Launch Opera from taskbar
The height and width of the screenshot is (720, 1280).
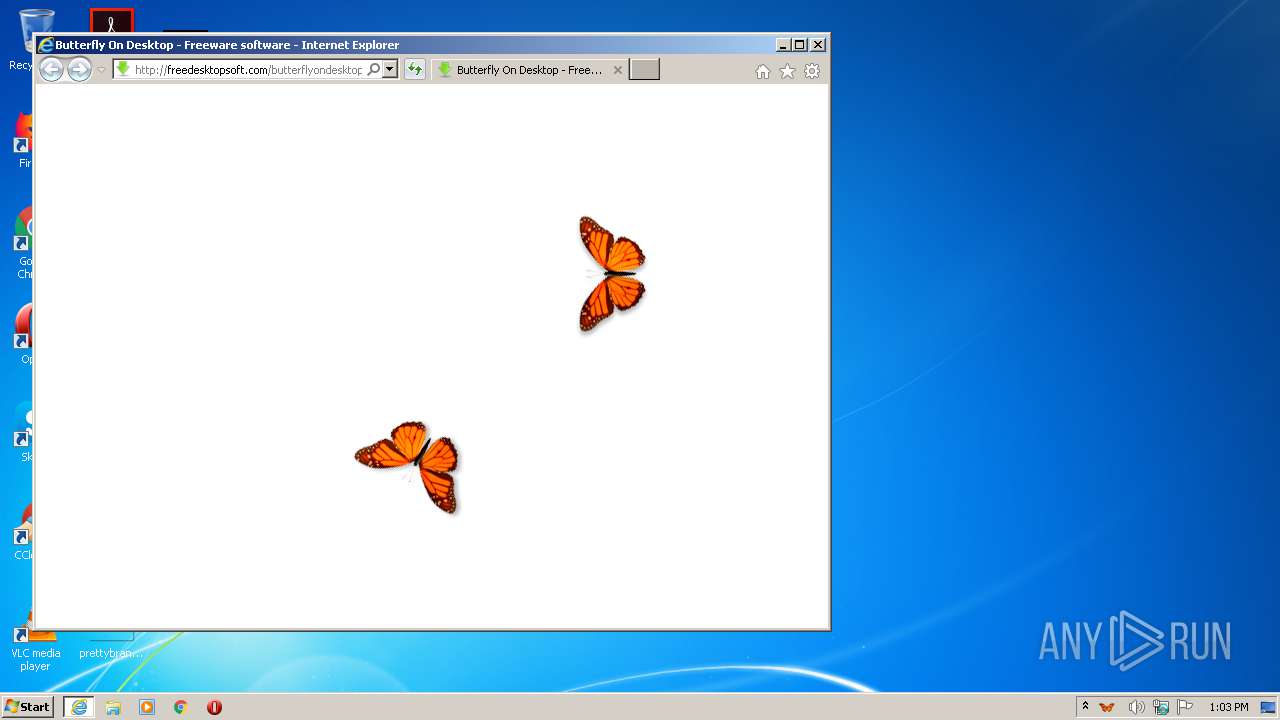[x=214, y=707]
